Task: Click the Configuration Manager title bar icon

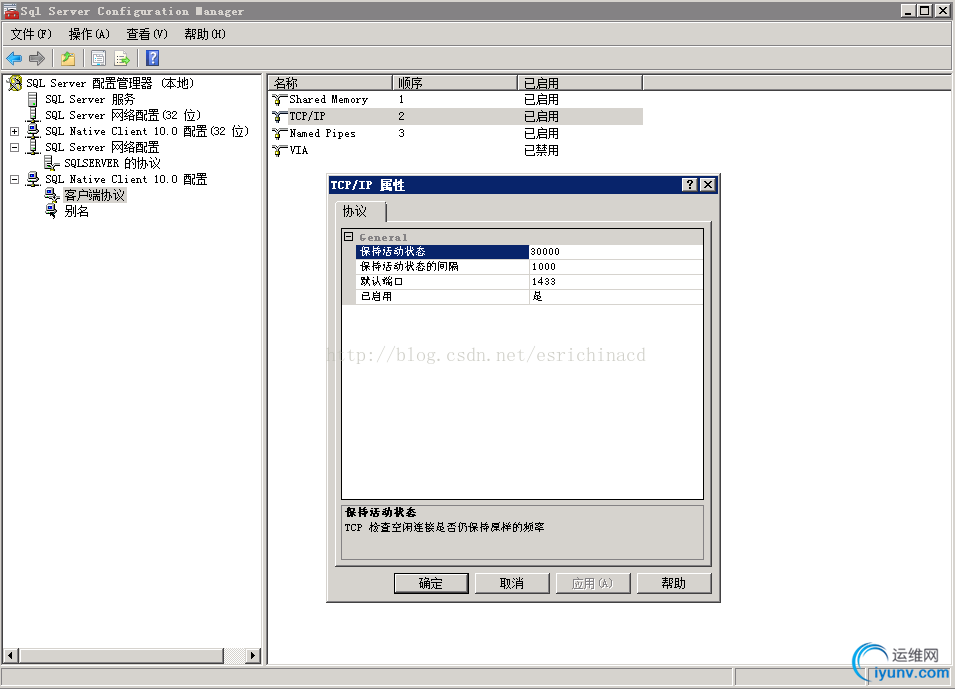Action: click(x=11, y=11)
